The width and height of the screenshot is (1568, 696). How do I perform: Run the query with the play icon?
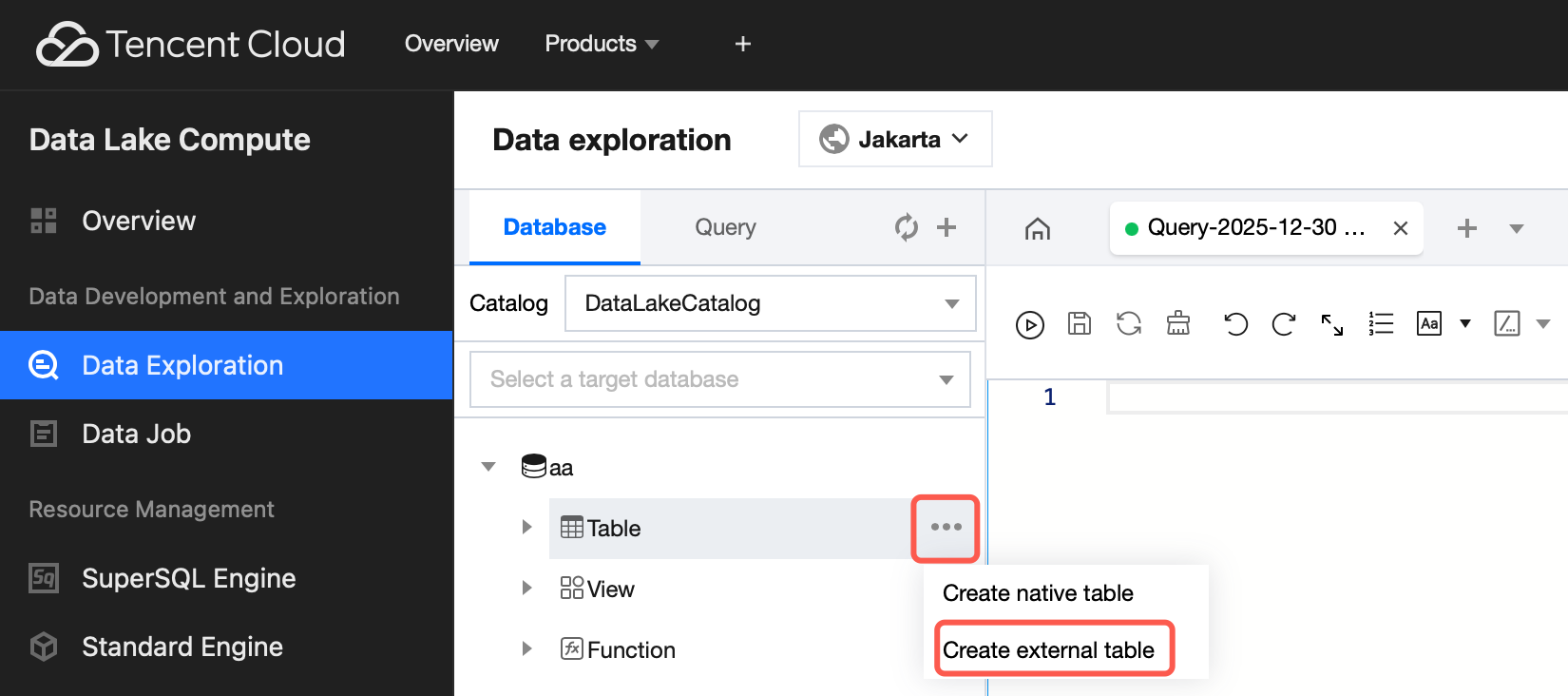[1029, 324]
